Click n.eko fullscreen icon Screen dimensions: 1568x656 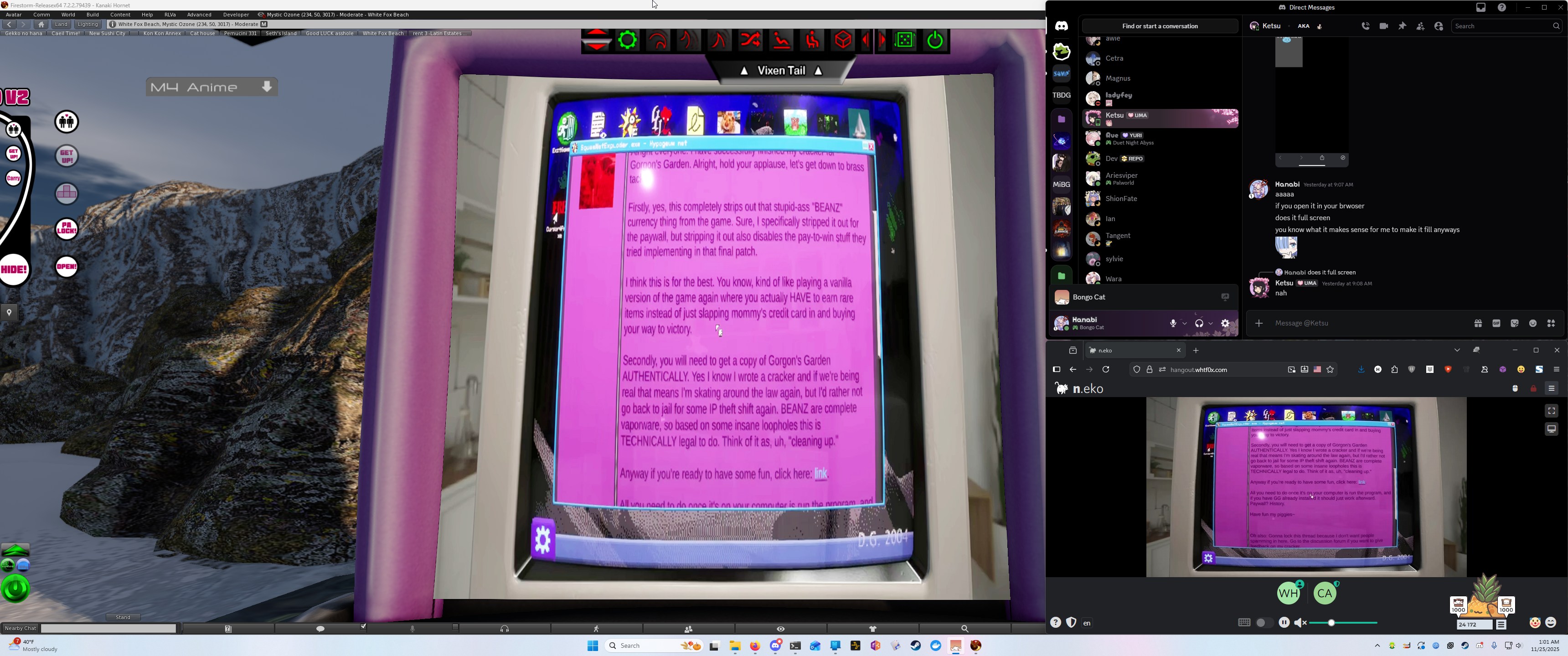click(1551, 411)
